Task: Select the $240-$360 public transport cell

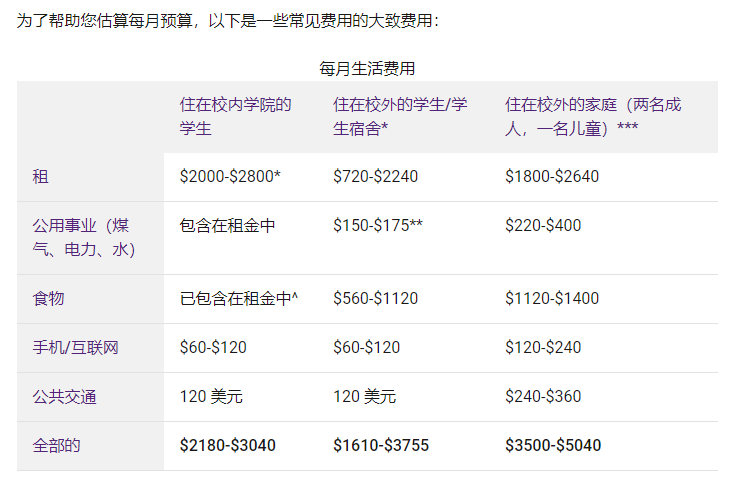Action: pyautogui.click(x=543, y=396)
